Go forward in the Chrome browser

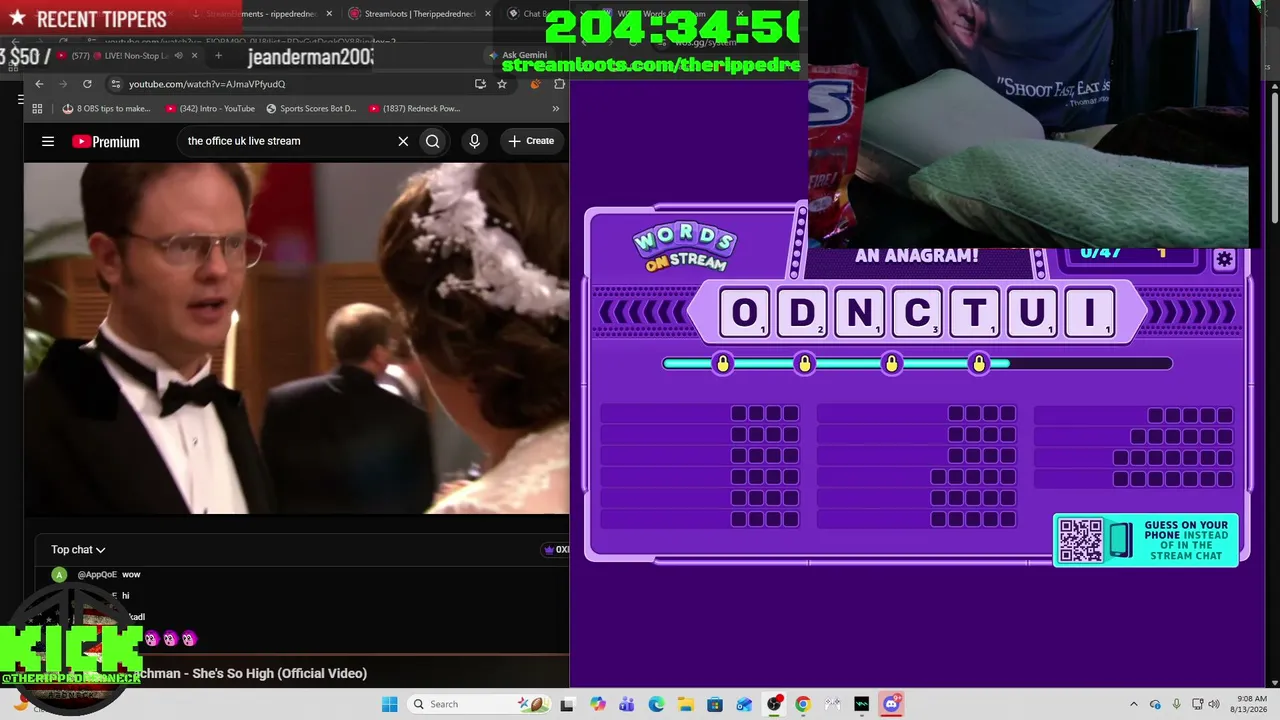click(63, 84)
